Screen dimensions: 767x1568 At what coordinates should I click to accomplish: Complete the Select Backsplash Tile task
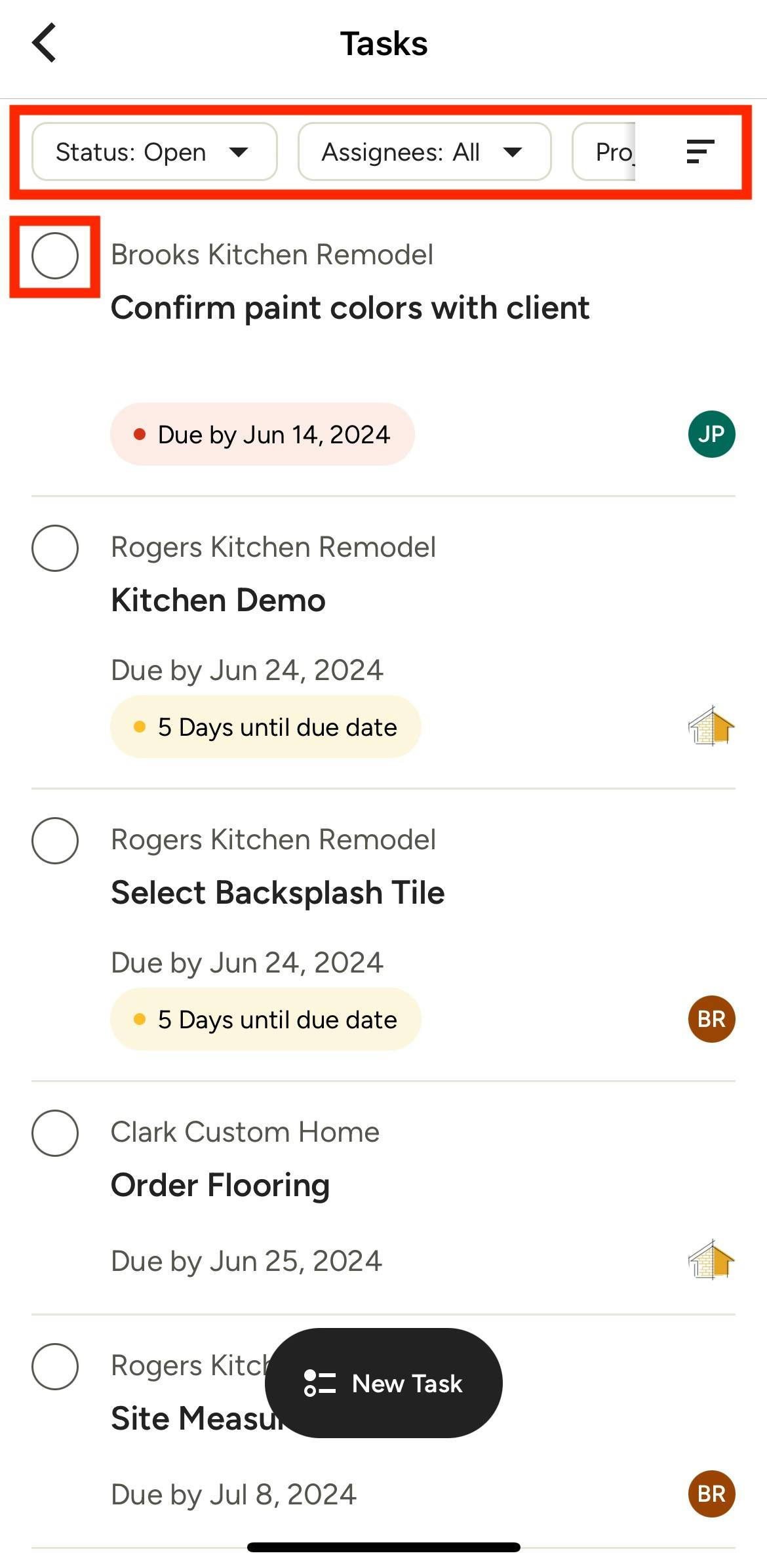pyautogui.click(x=55, y=841)
